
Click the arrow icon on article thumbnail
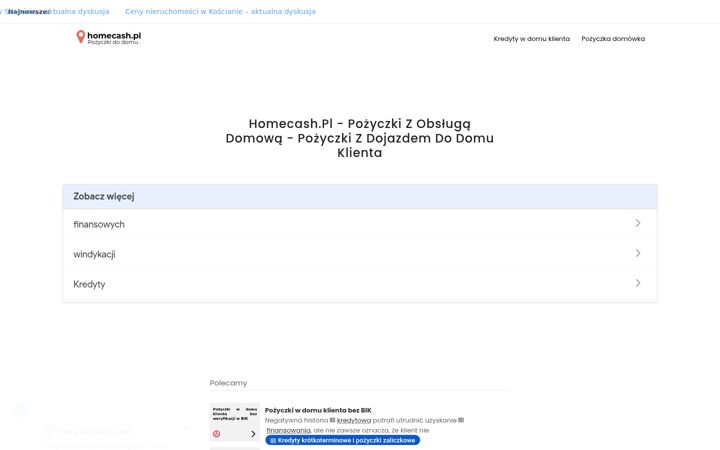[x=253, y=434]
